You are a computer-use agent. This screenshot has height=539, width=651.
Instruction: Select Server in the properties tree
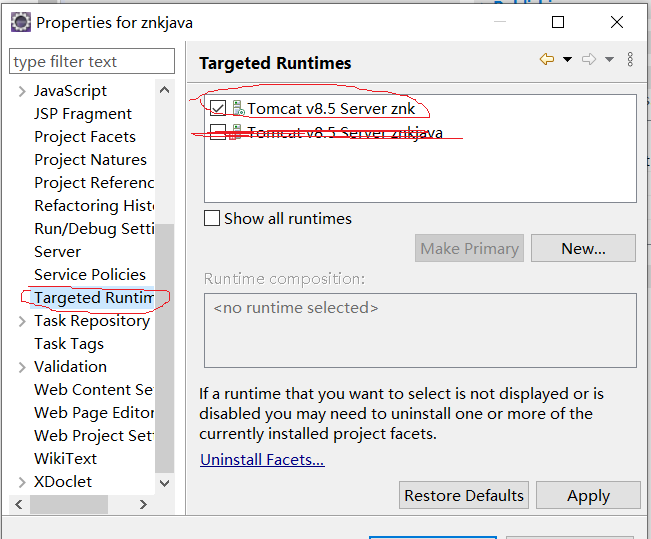point(58,252)
